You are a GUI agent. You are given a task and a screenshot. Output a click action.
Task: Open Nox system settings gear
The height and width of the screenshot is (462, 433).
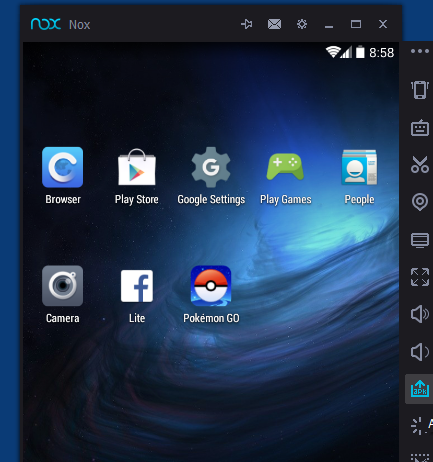pos(302,24)
